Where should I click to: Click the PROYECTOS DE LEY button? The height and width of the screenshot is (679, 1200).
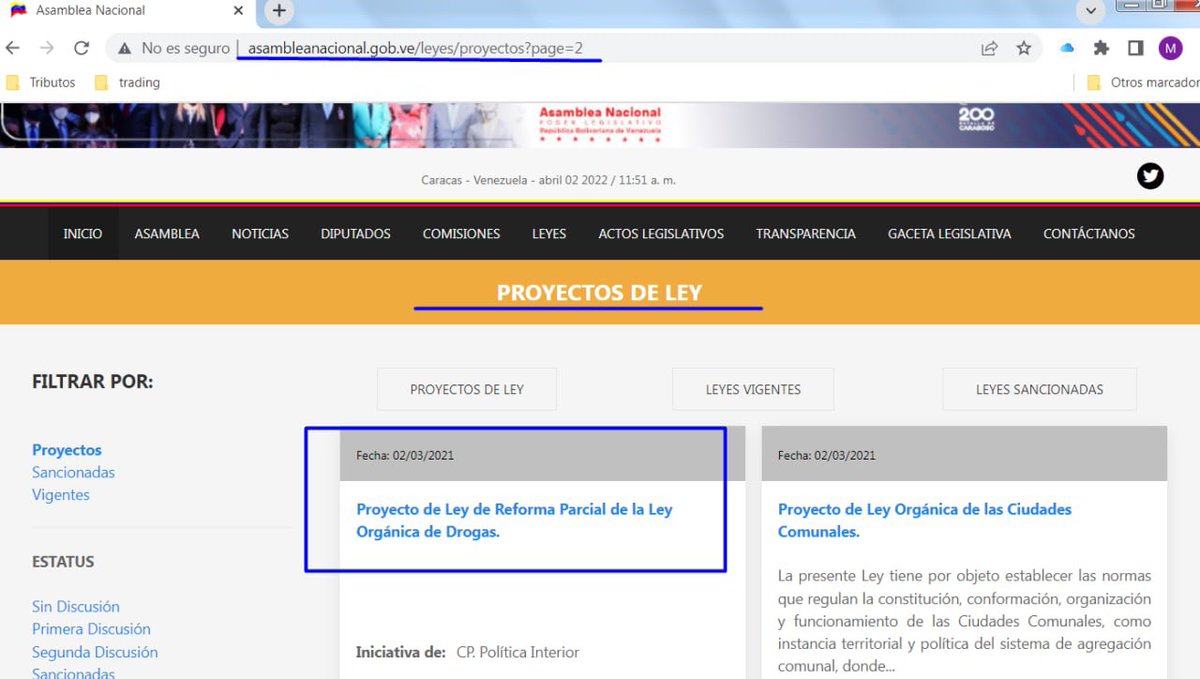click(467, 389)
